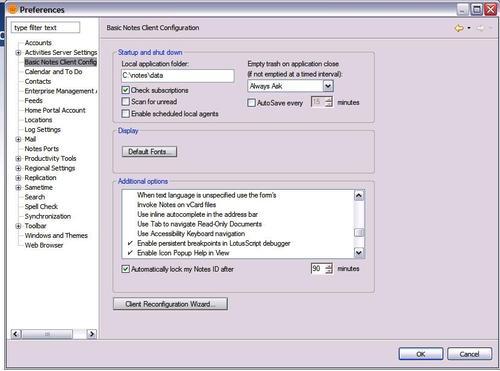Close the Preferences window

491,9
